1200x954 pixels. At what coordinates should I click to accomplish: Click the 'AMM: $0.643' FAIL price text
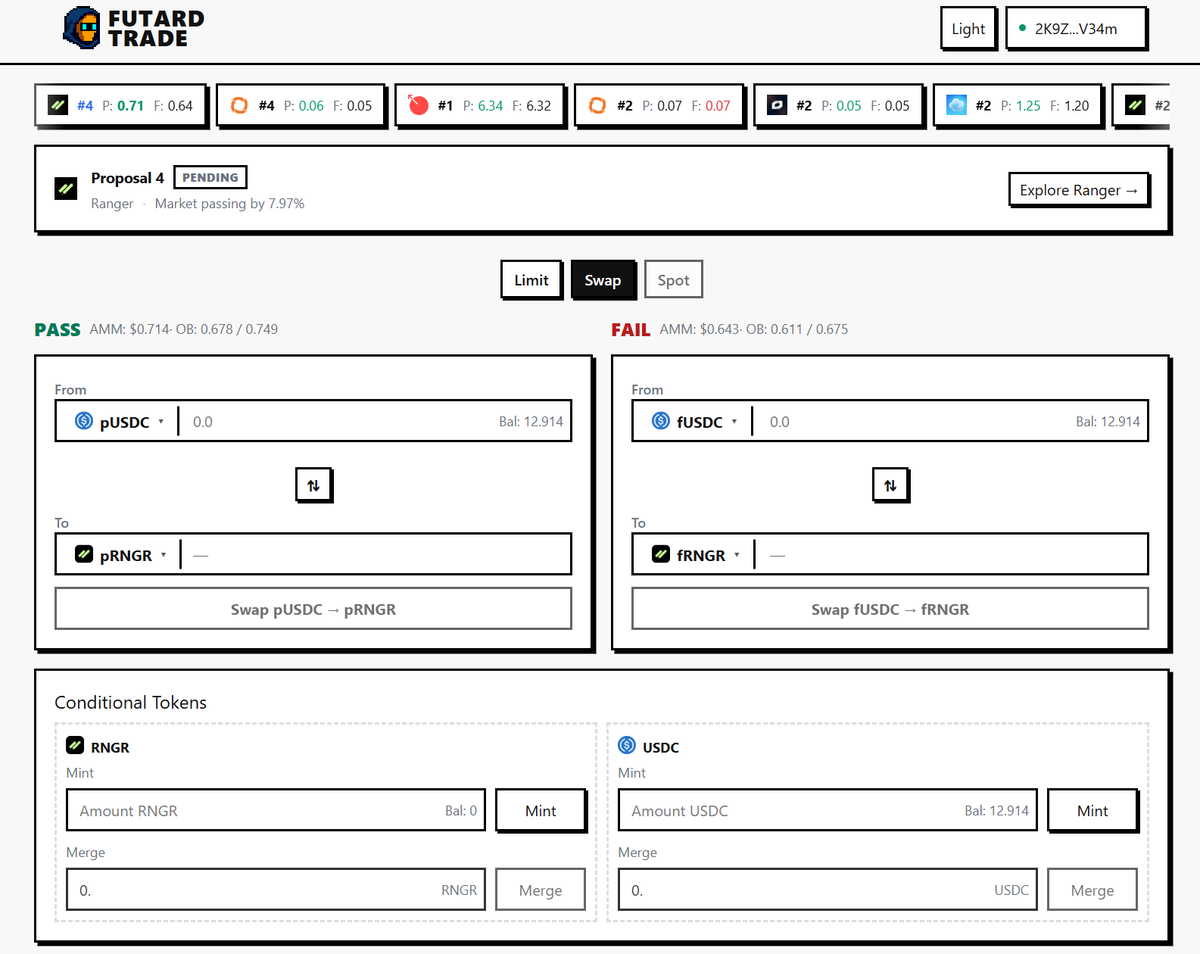700,329
